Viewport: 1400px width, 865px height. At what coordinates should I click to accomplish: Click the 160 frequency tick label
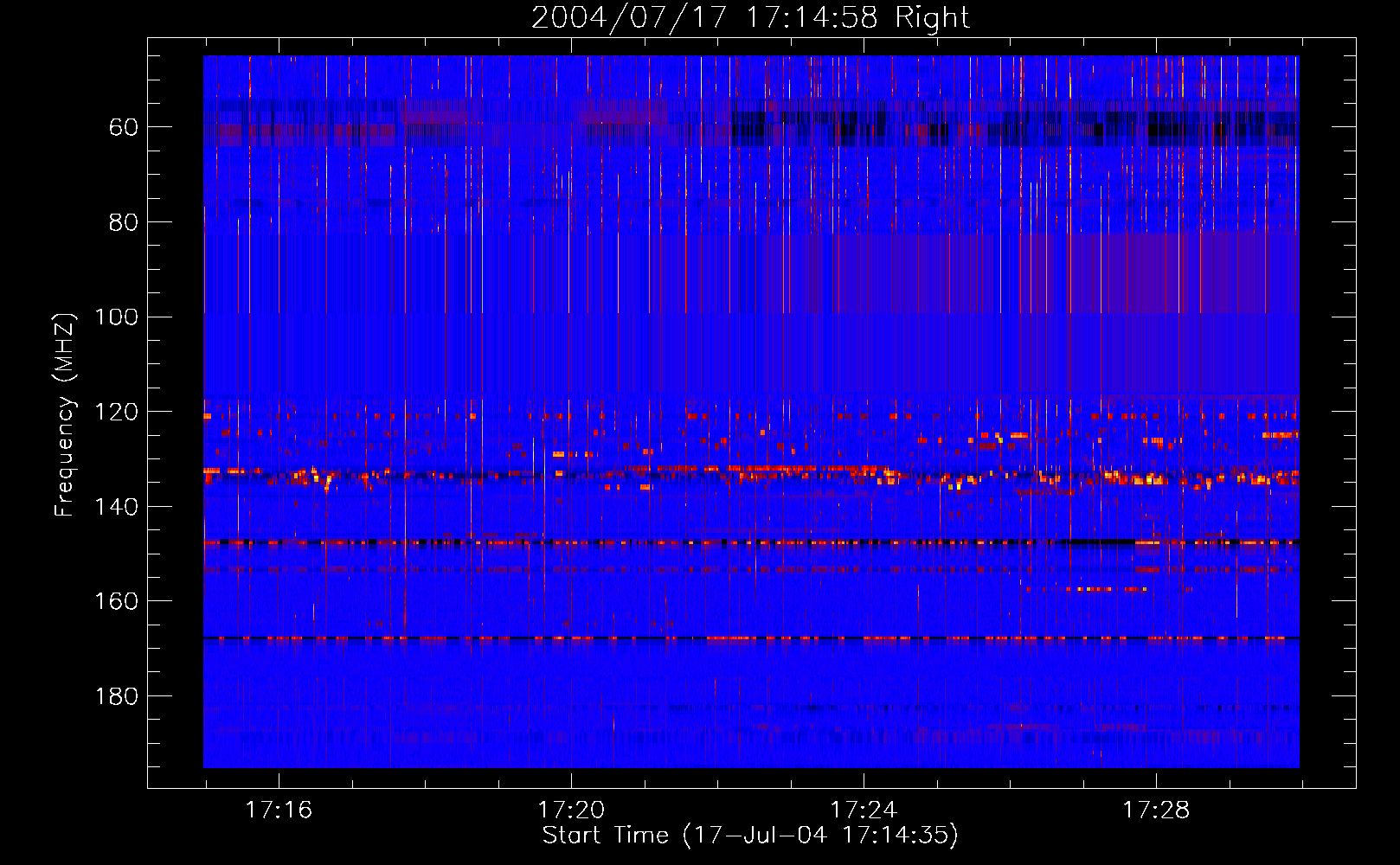pos(117,601)
